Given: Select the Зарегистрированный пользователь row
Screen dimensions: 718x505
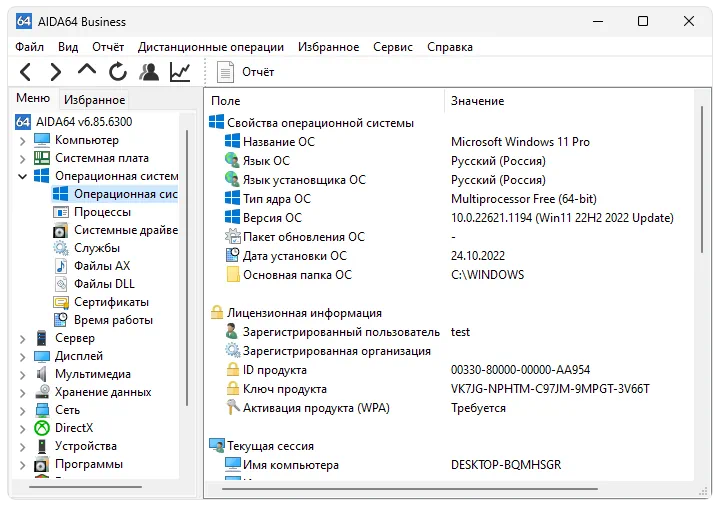Looking at the screenshot, I should 449,332.
